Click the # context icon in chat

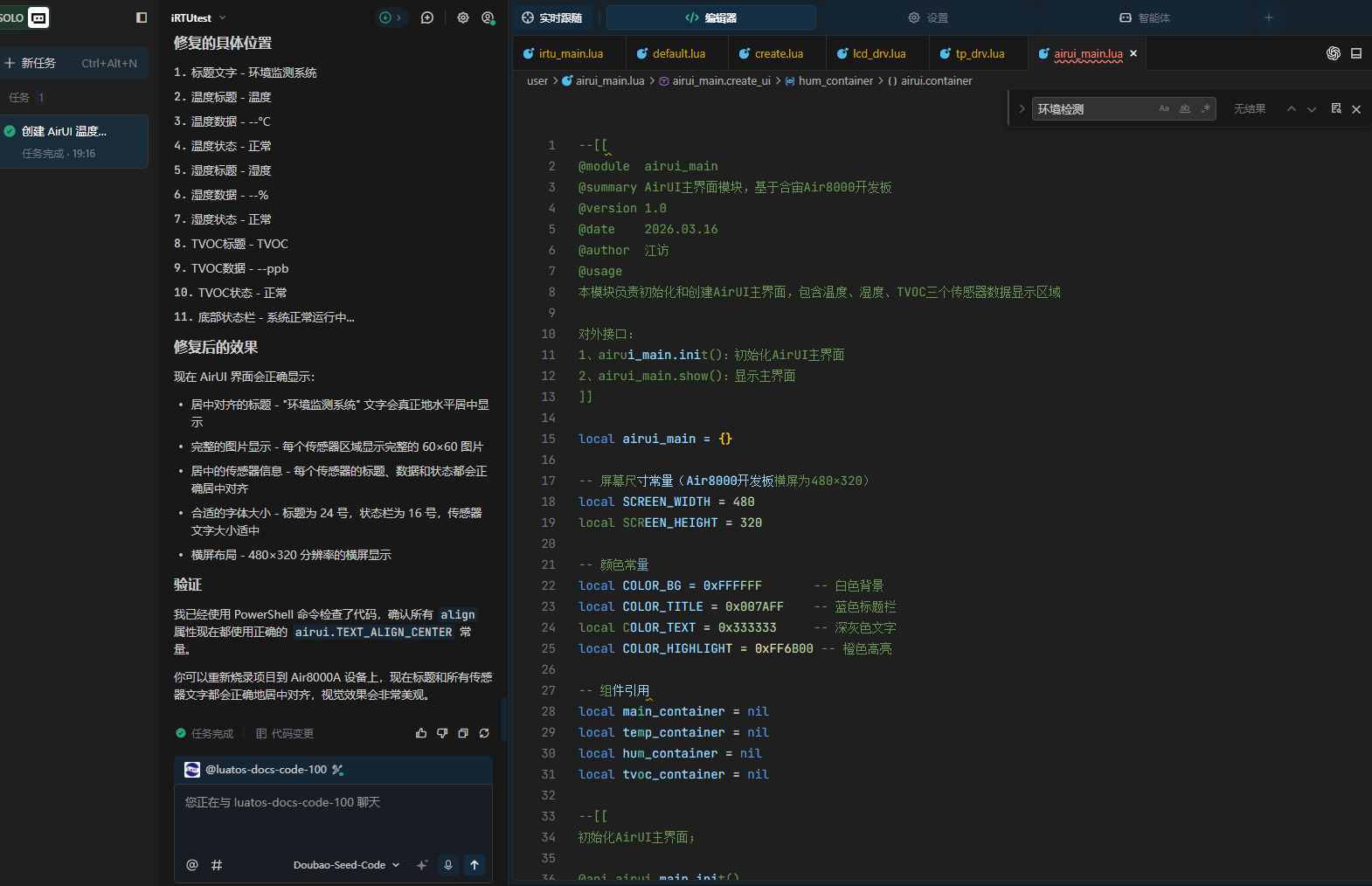point(217,865)
